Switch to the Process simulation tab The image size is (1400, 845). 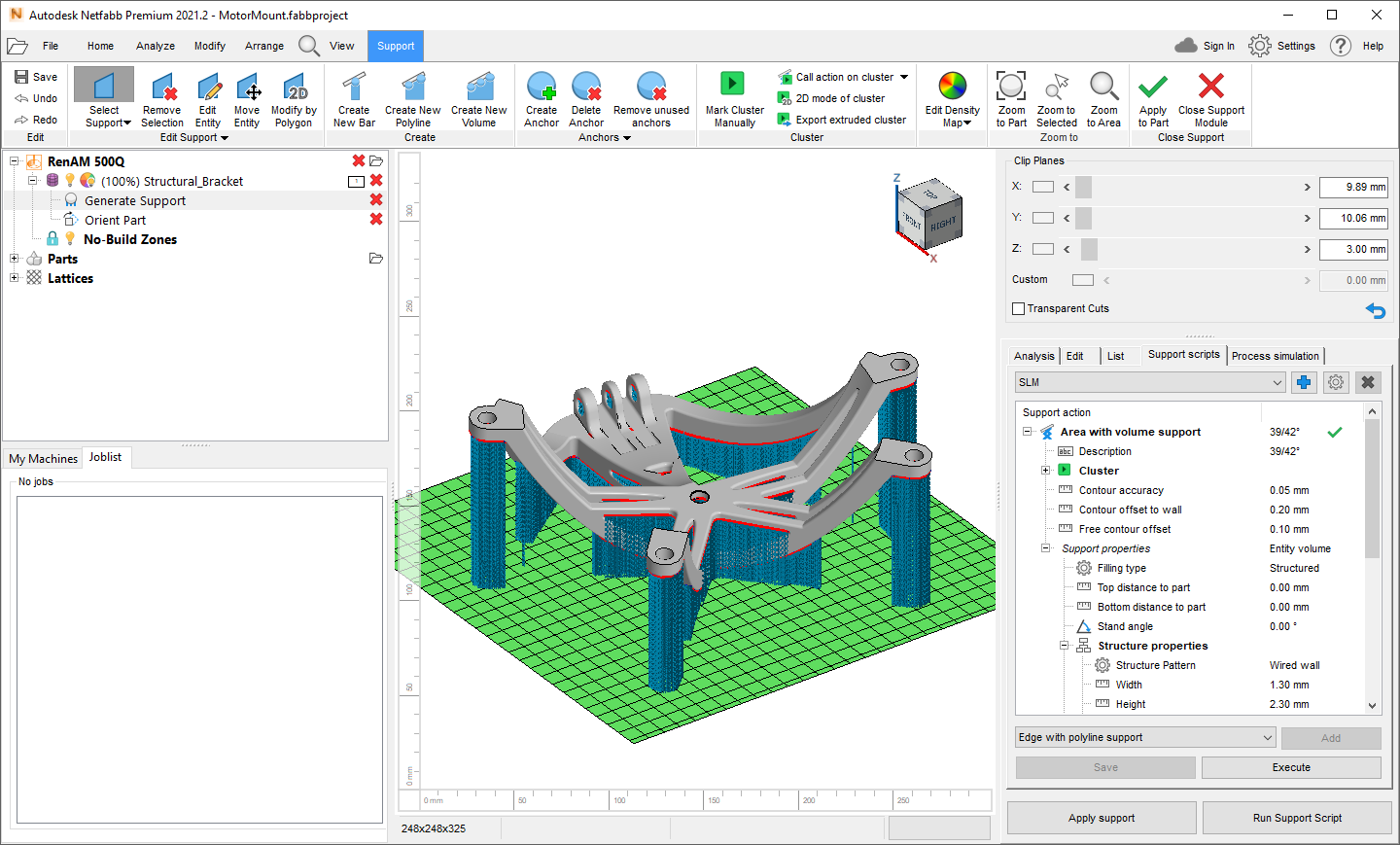point(1276,356)
